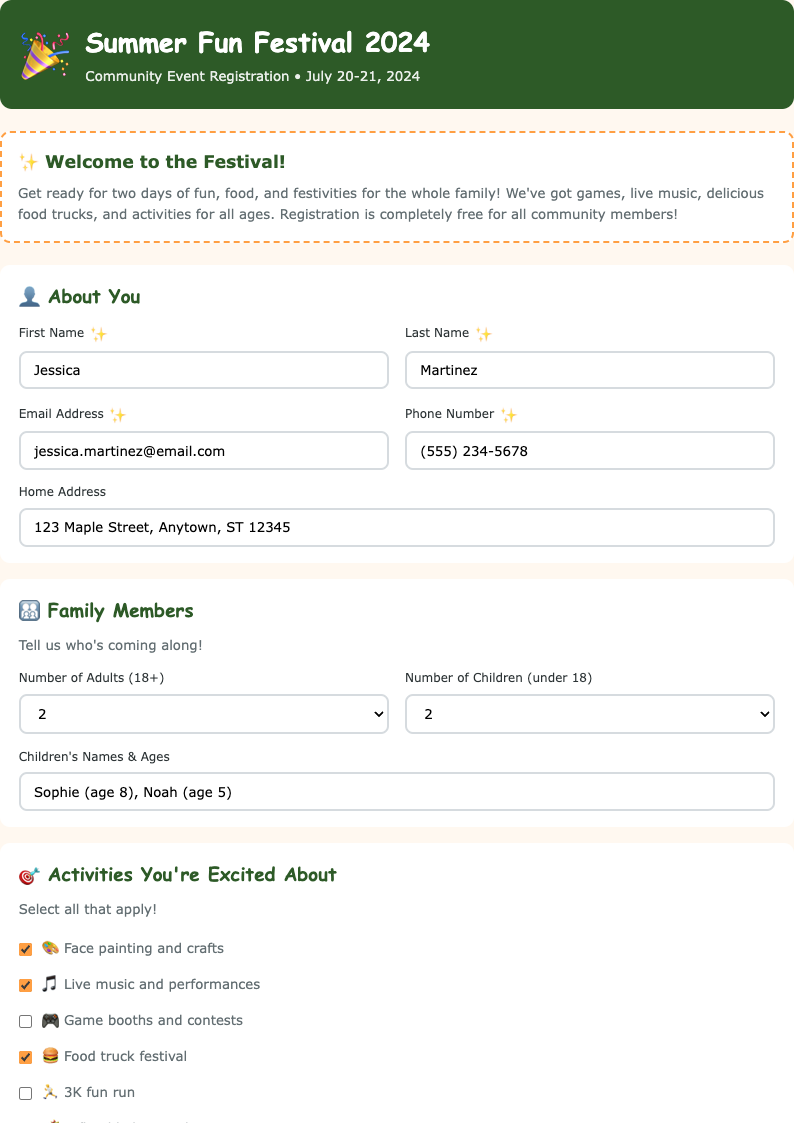The height and width of the screenshot is (1123, 794).
Task: Enable game booths and contests
Action: click(25, 1020)
